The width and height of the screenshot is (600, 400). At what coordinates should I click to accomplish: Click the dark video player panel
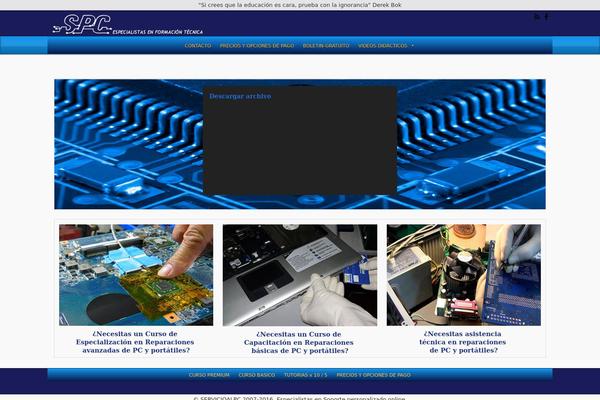pyautogui.click(x=300, y=140)
